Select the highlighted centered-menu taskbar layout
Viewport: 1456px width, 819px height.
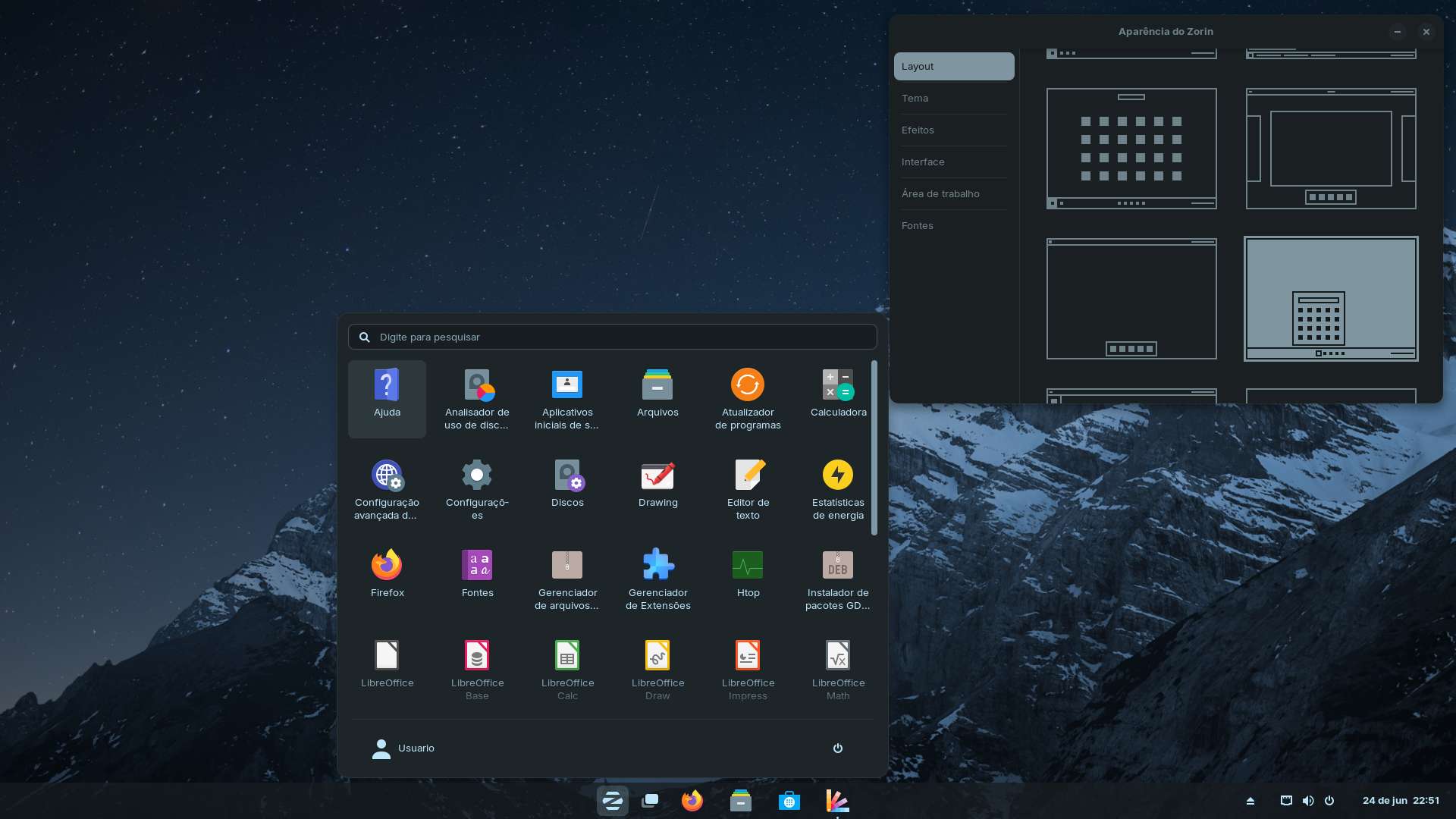pos(1331,299)
